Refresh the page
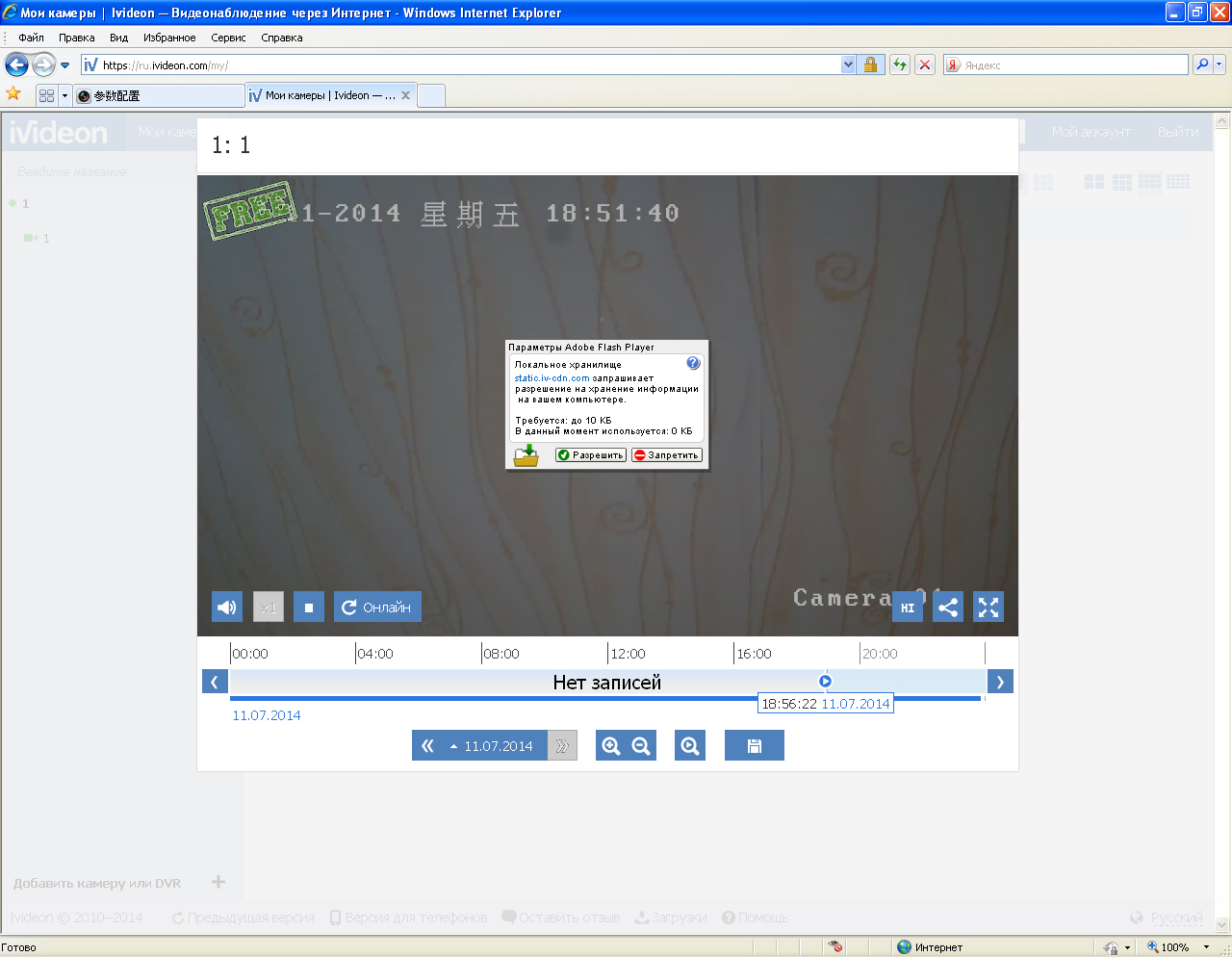Image resolution: width=1232 pixels, height=957 pixels. point(900,65)
